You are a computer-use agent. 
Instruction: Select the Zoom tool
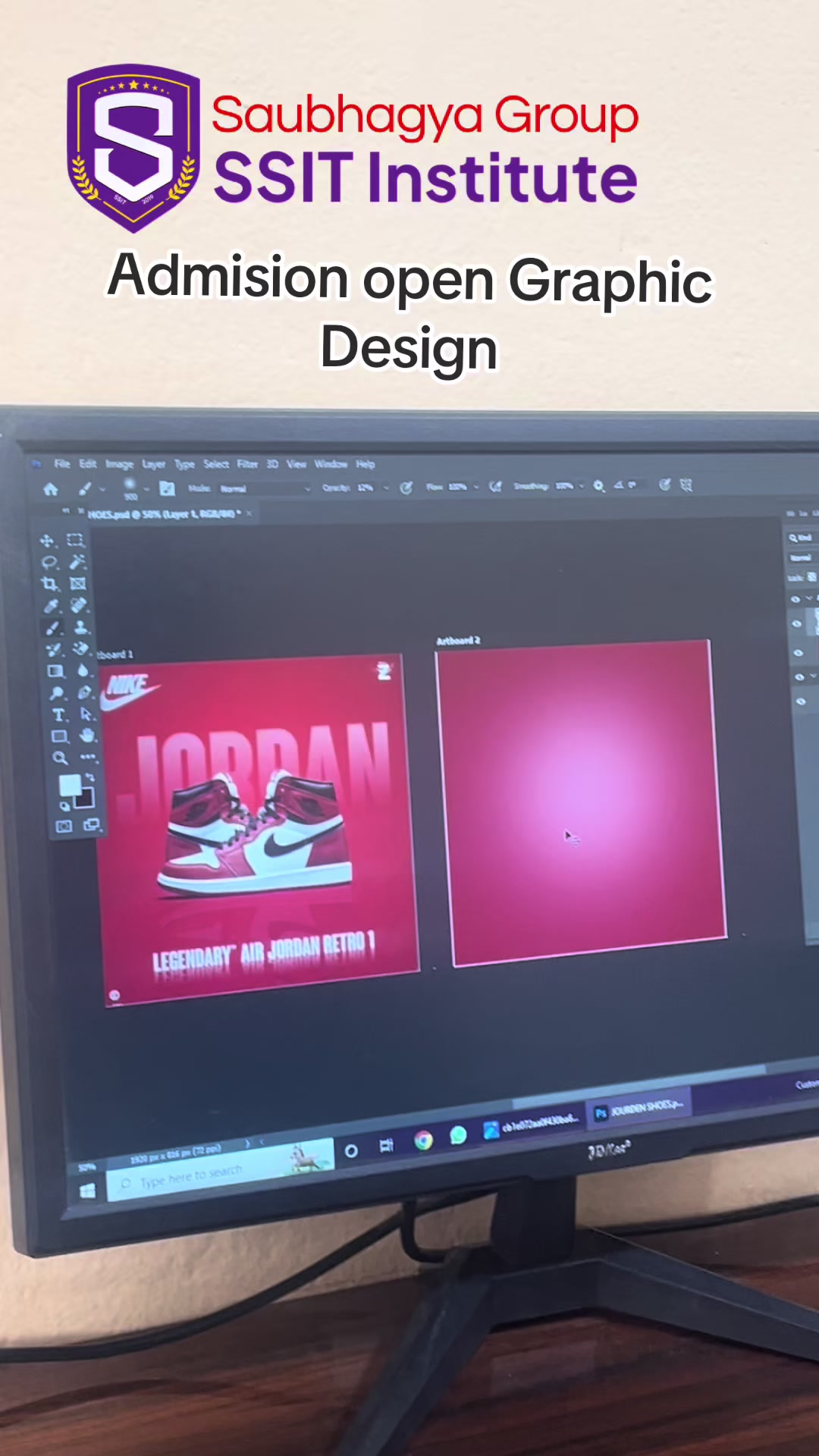[x=61, y=758]
